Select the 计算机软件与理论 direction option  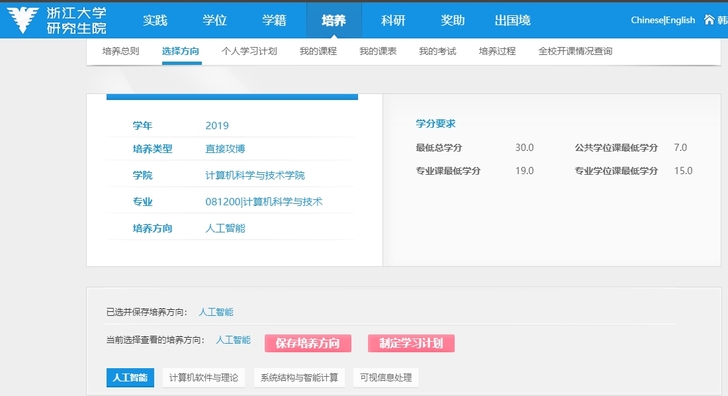[203, 377]
